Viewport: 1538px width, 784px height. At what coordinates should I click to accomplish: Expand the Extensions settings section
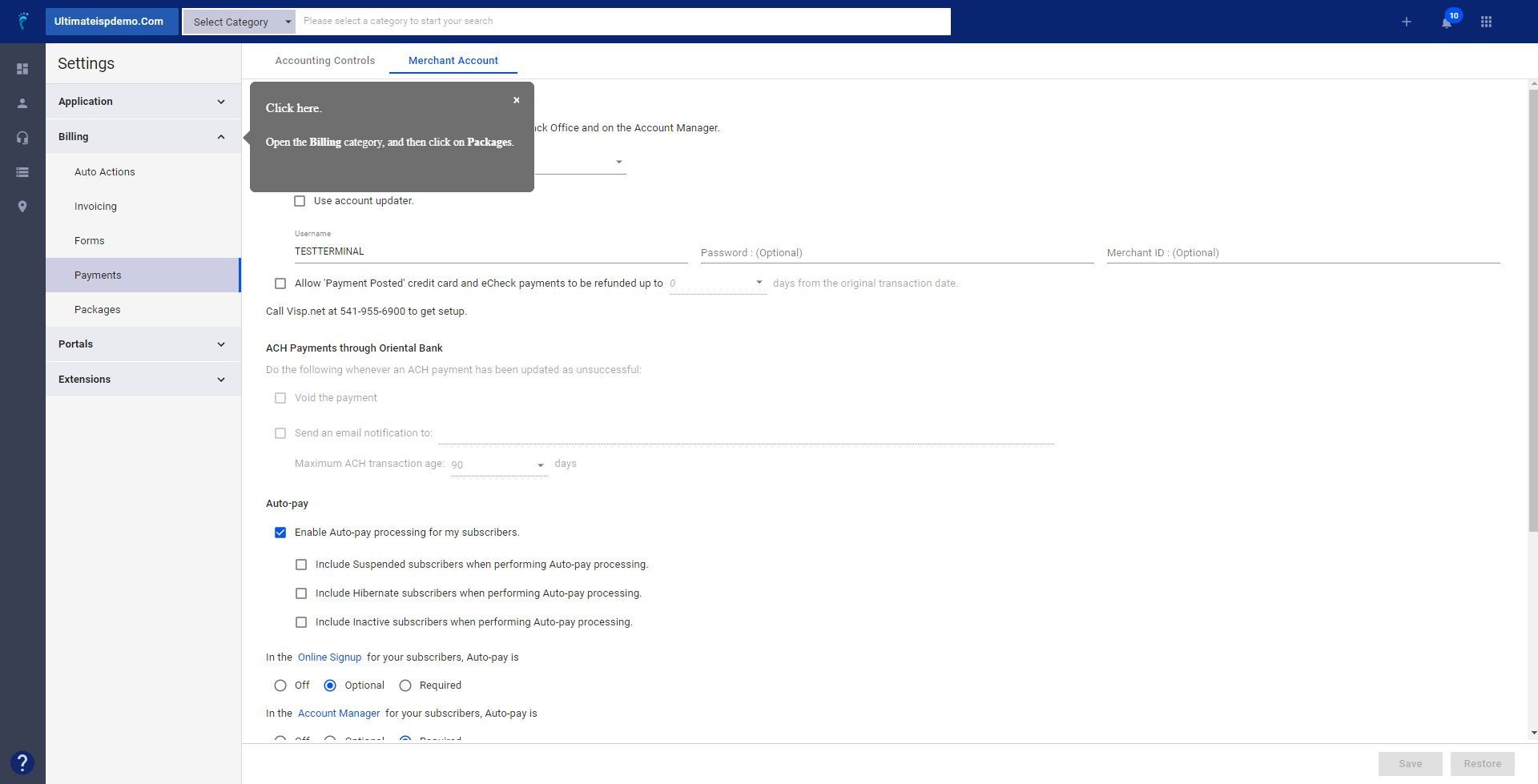click(143, 380)
